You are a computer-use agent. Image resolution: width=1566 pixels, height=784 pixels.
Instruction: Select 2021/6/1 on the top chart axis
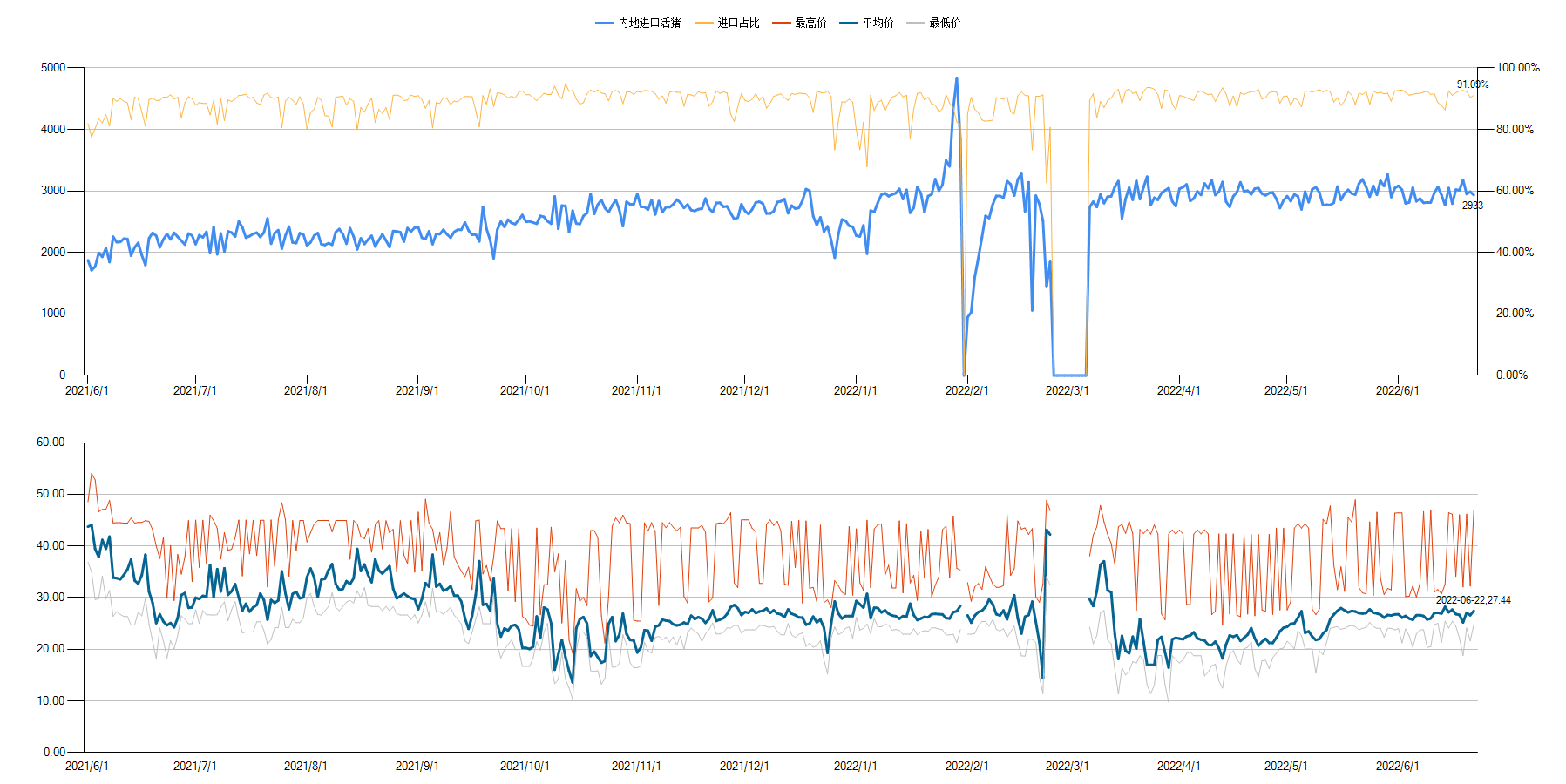[x=87, y=390]
